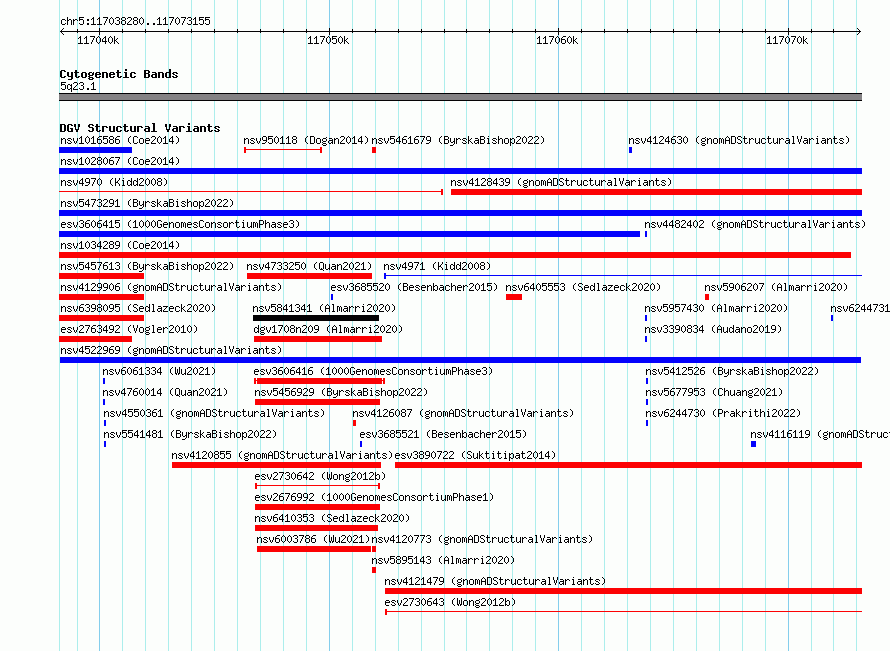Click nsv5677953 (Chuang2021) label

(x=714, y=392)
